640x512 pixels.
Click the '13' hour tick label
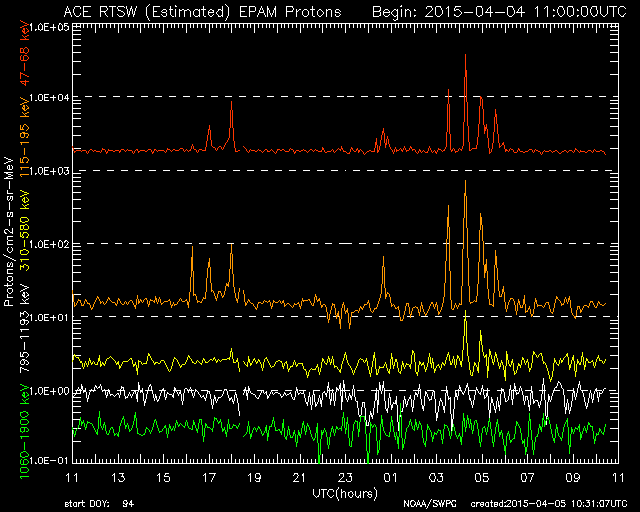[118, 477]
